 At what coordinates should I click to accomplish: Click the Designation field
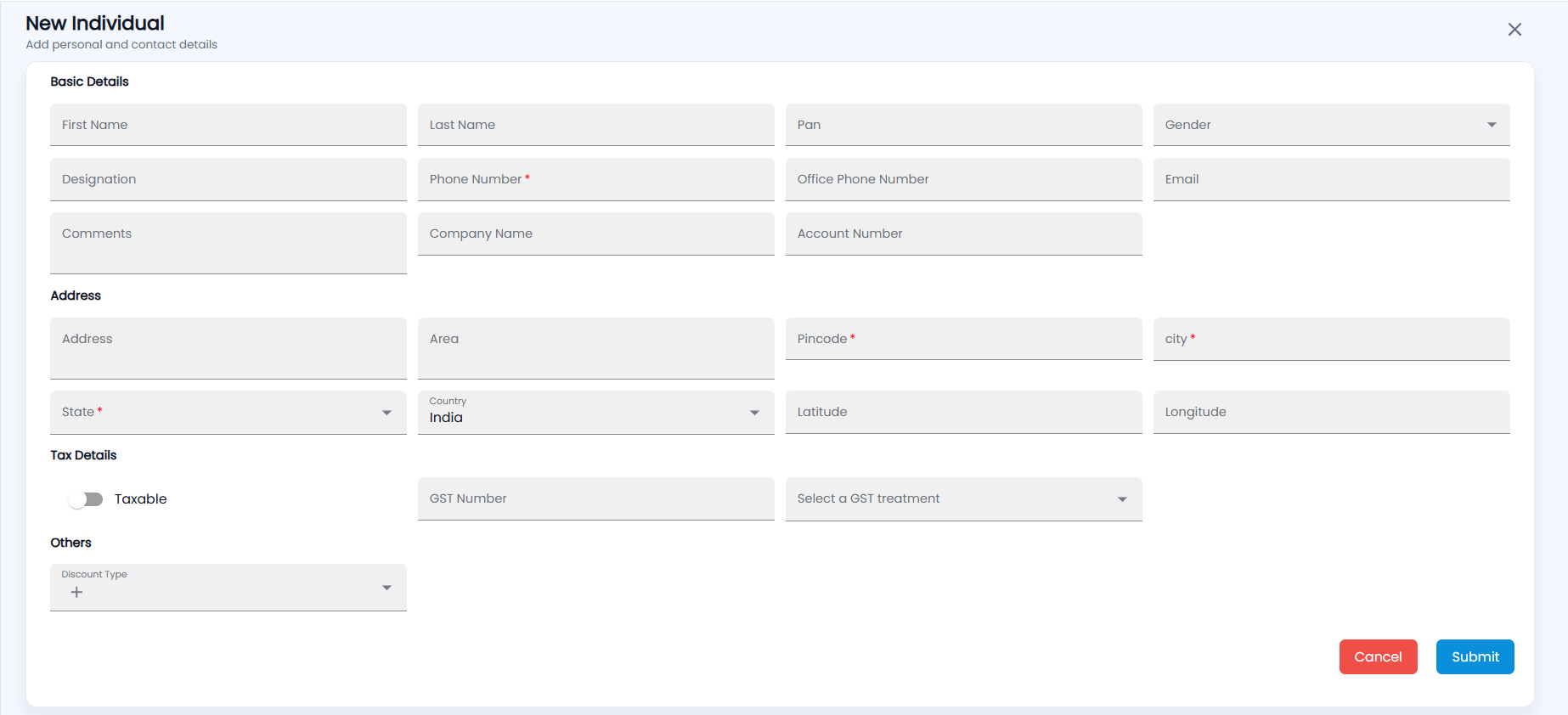pos(228,179)
